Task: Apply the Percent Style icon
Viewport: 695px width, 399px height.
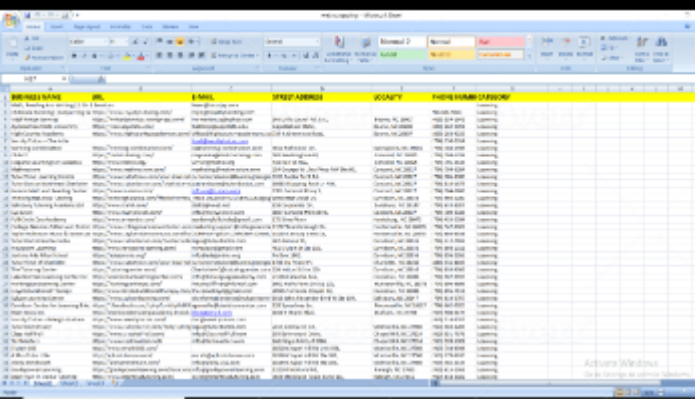Action: point(284,55)
